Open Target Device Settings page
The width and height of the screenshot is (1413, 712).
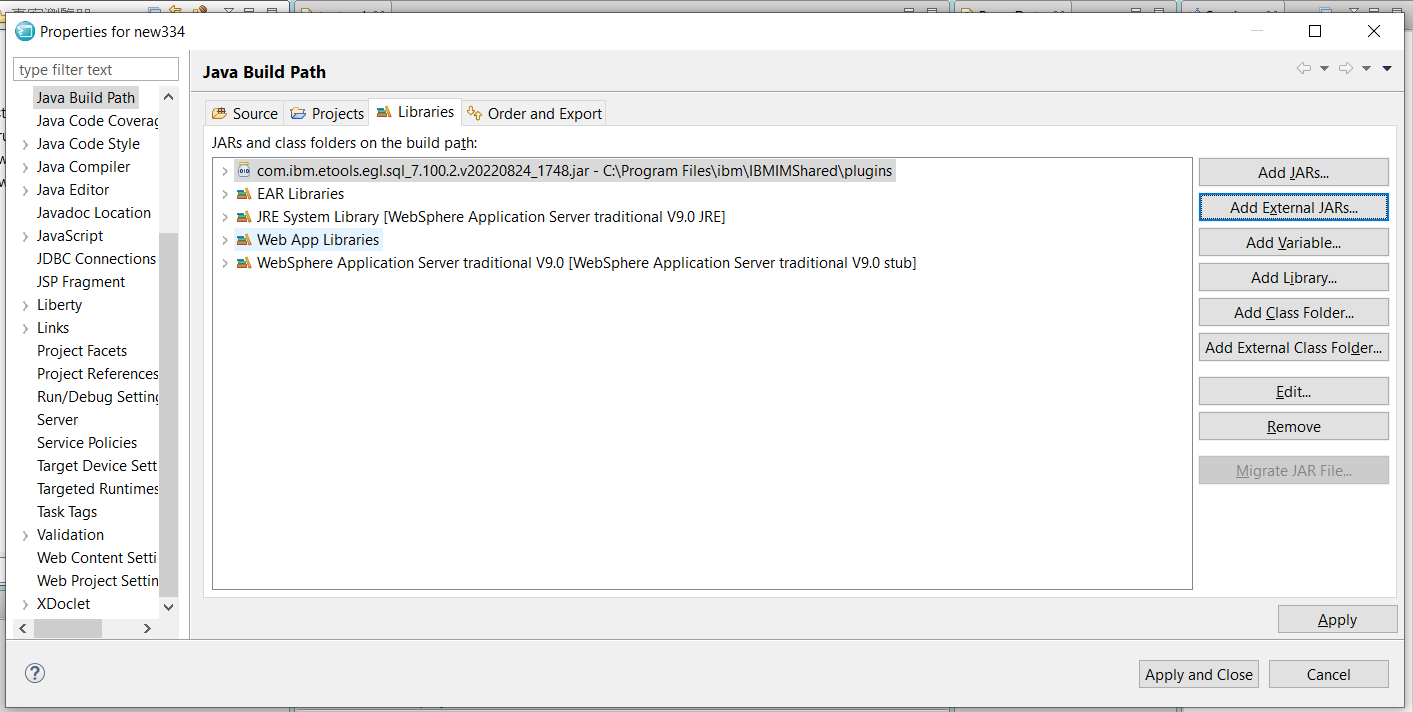click(97, 466)
